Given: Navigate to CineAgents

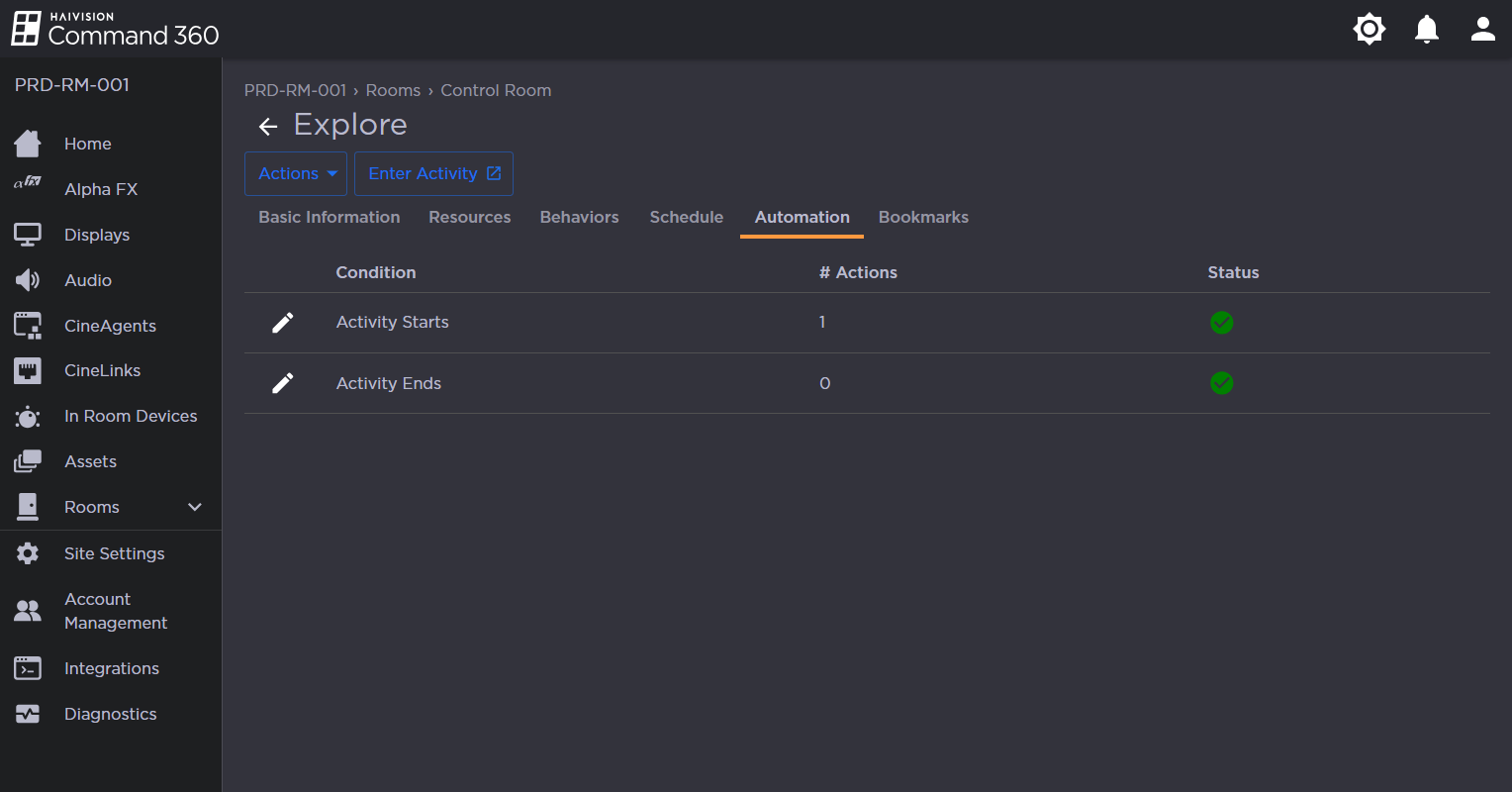Looking at the screenshot, I should (x=110, y=325).
